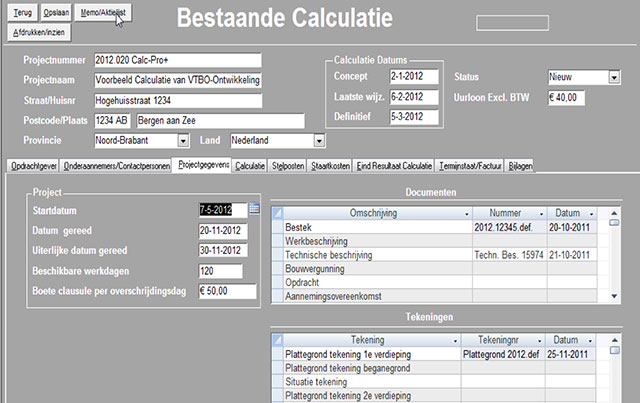The height and width of the screenshot is (403, 640).
Task: Switch to the Onderaannemers/Contactpersonen tab
Action: pos(117,166)
